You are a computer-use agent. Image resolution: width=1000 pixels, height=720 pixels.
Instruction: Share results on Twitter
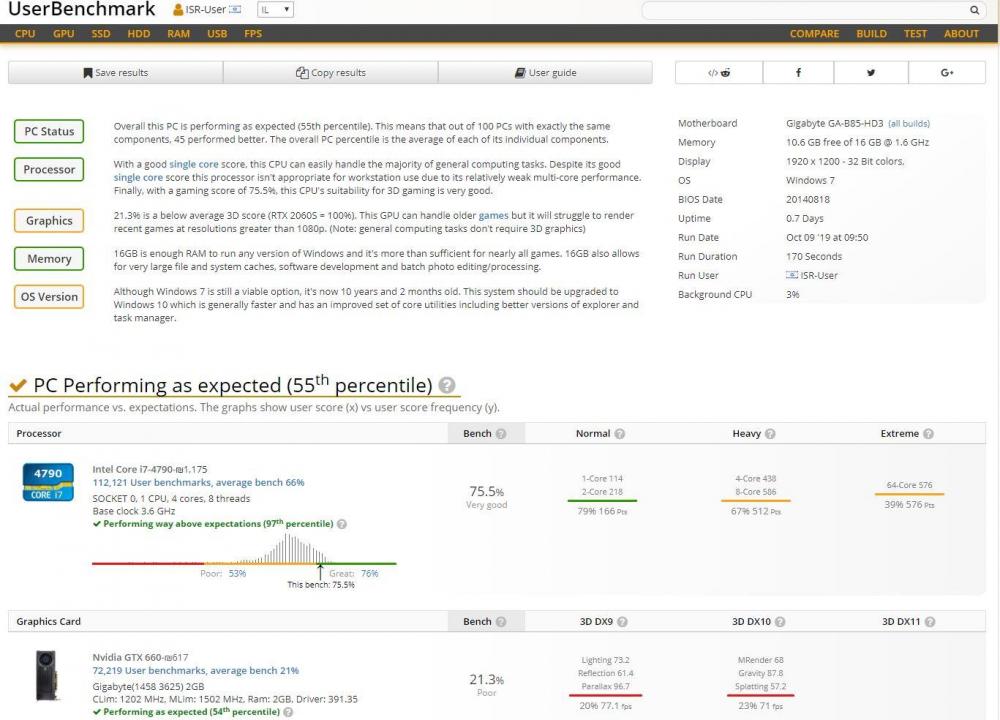(x=871, y=73)
